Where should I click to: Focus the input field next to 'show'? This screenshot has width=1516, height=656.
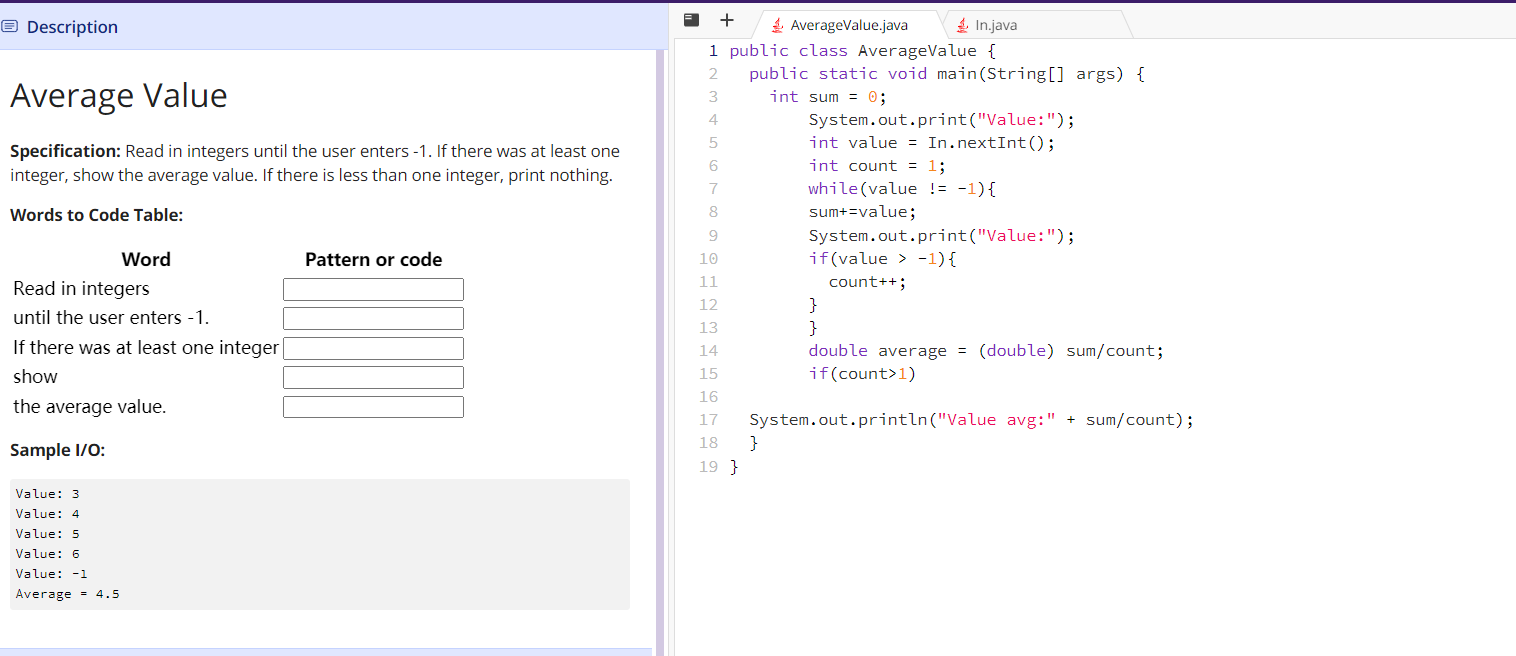pyautogui.click(x=373, y=377)
